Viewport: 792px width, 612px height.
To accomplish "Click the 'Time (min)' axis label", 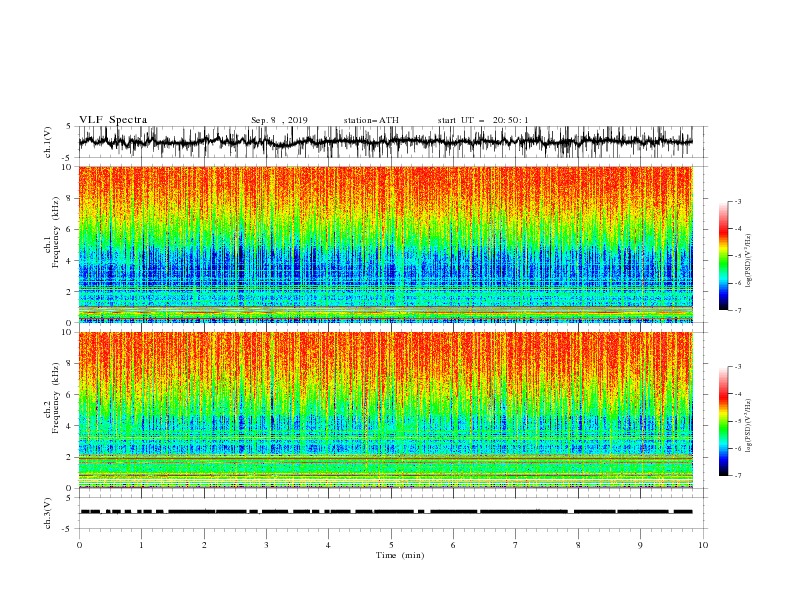I will [400, 555].
